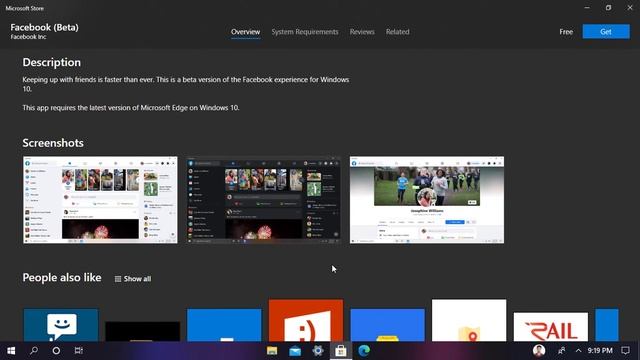Click the user avatar in the system tray

click(539, 351)
